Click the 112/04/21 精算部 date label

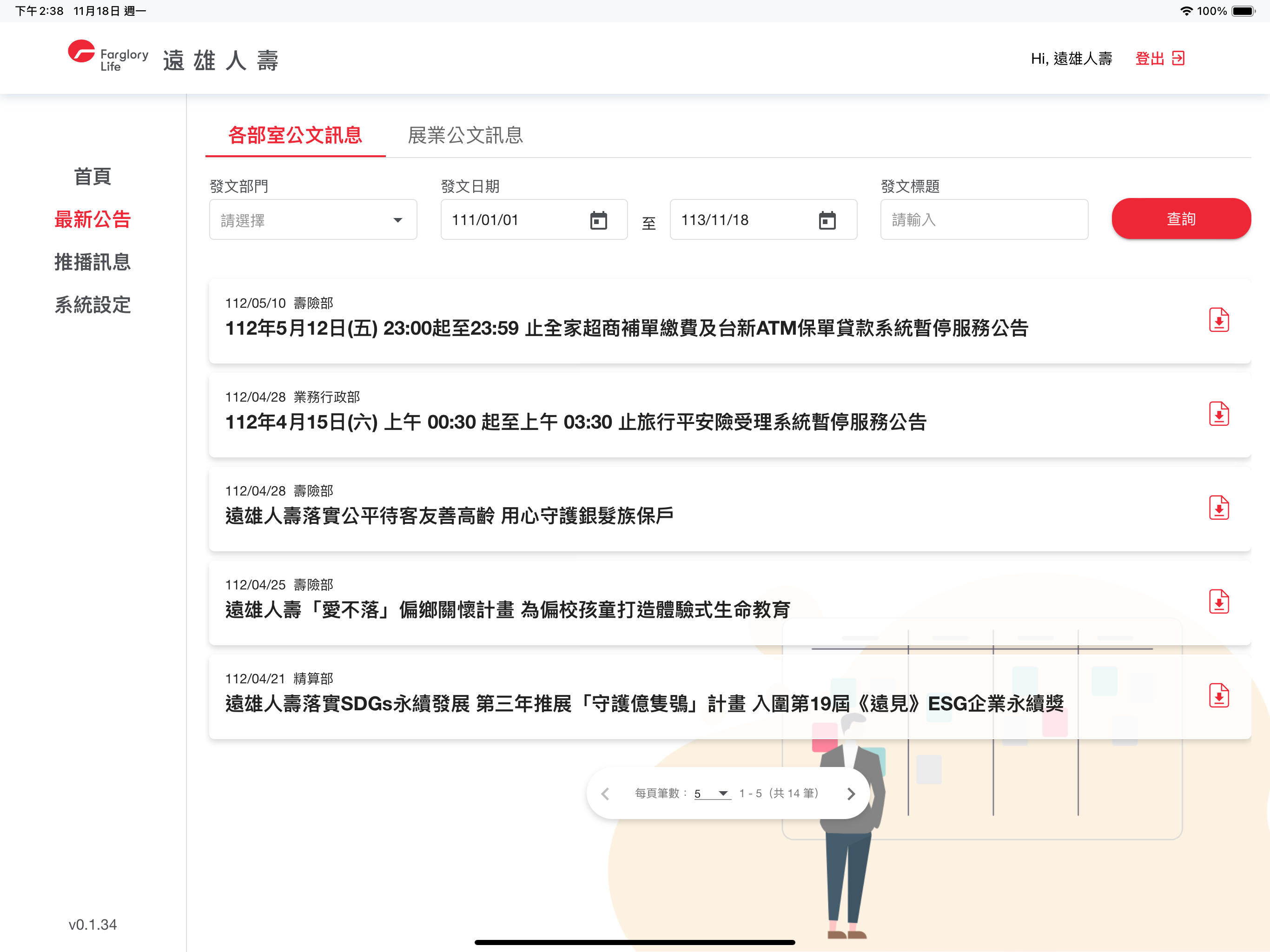(279, 679)
